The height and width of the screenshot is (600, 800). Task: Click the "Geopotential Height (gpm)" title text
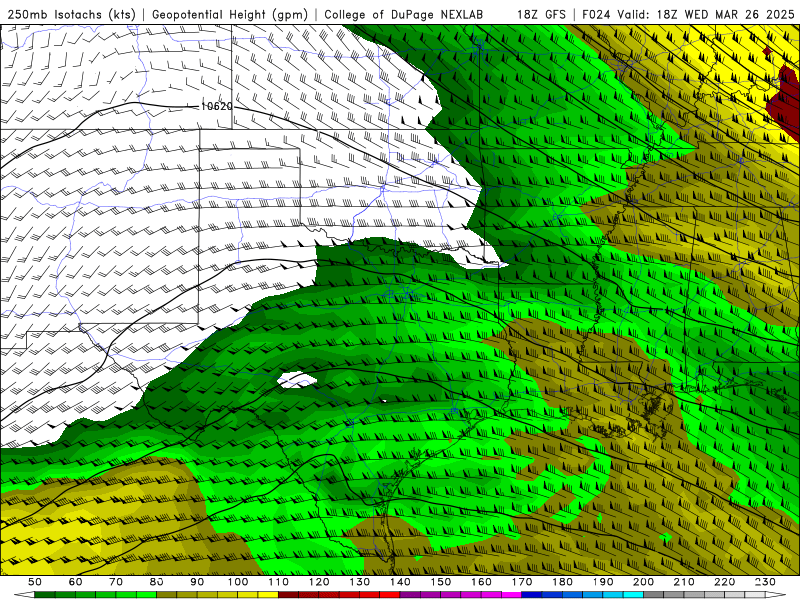pyautogui.click(x=230, y=15)
